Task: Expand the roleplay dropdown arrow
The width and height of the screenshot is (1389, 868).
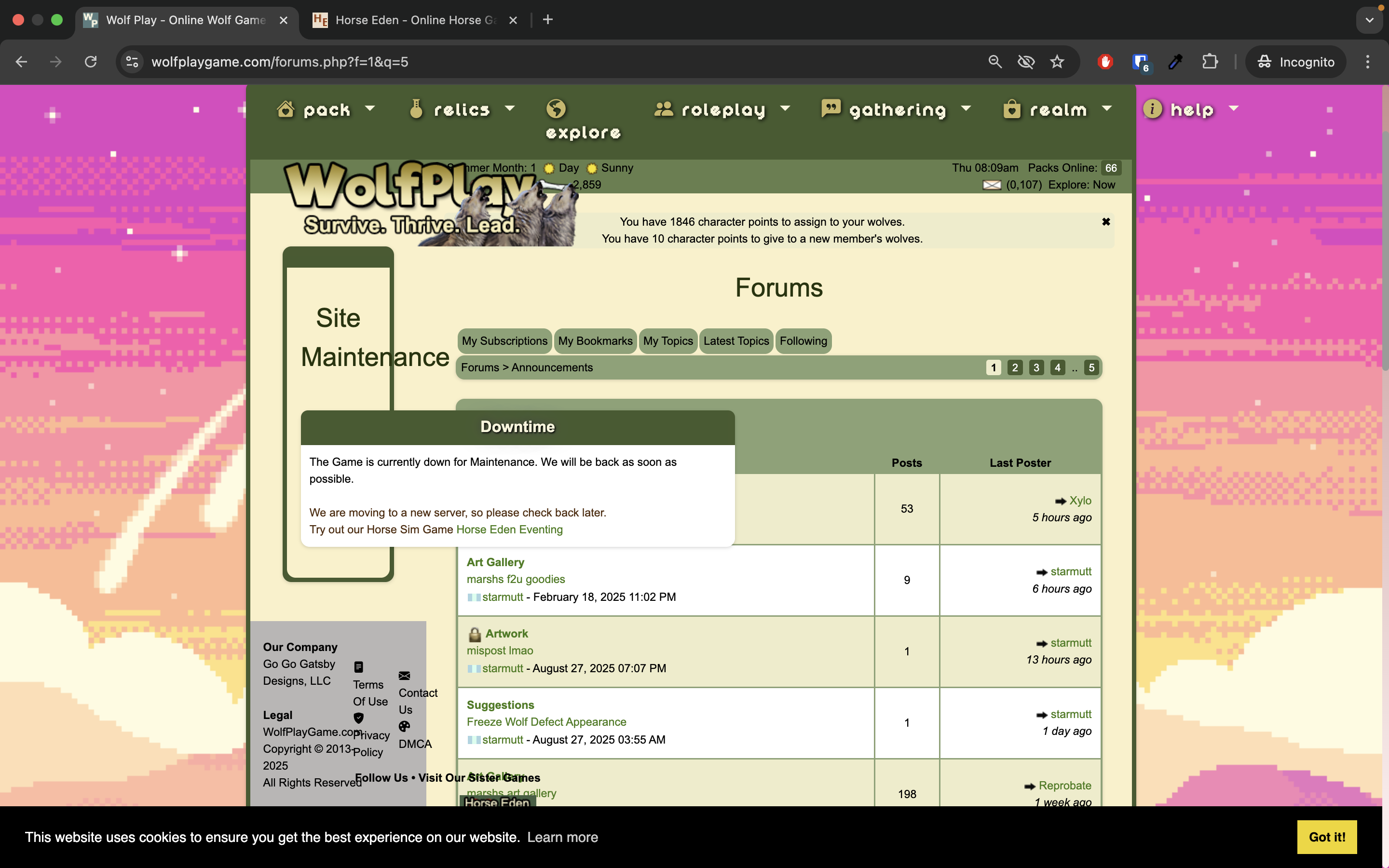Action: (785, 108)
